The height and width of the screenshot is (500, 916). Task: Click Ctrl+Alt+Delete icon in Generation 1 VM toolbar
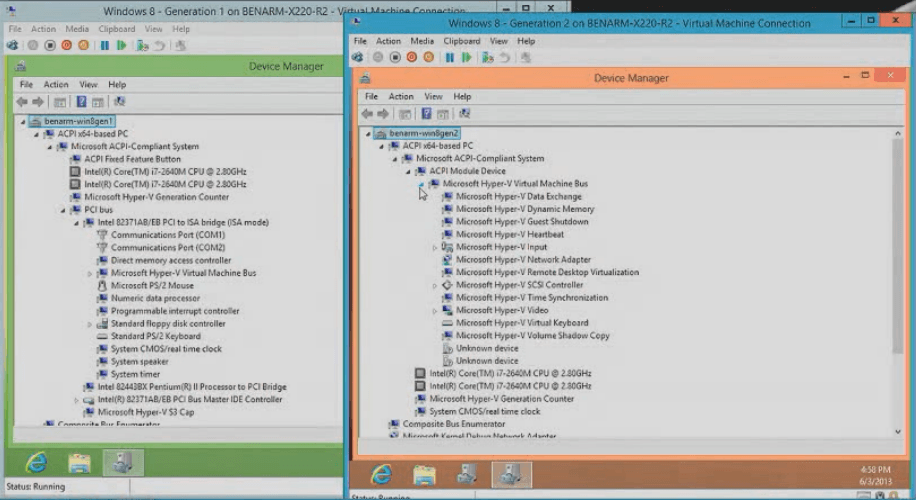click(x=12, y=45)
